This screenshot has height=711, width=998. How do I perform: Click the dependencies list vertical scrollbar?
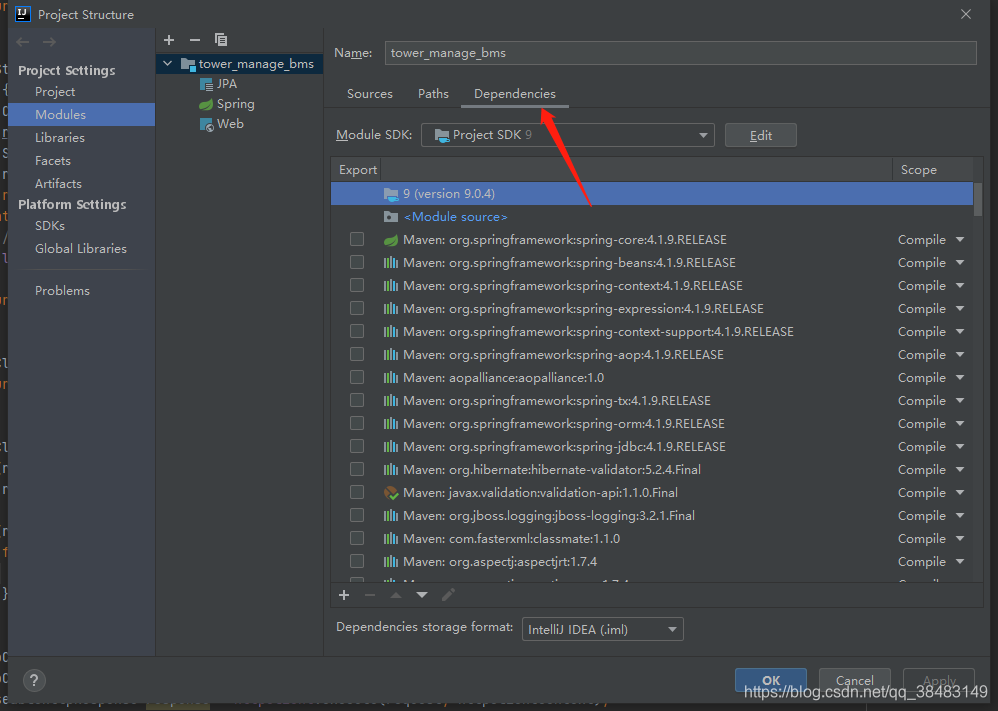[978, 200]
